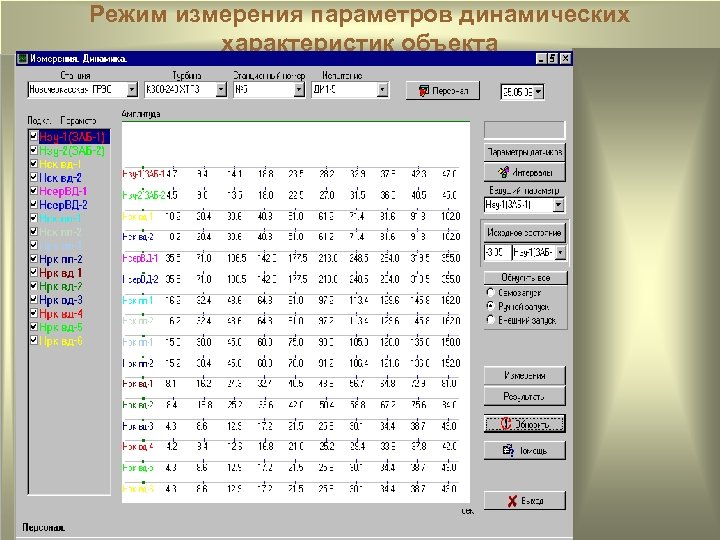Uncheck the Нрк пп-2 parameter

click(34, 259)
